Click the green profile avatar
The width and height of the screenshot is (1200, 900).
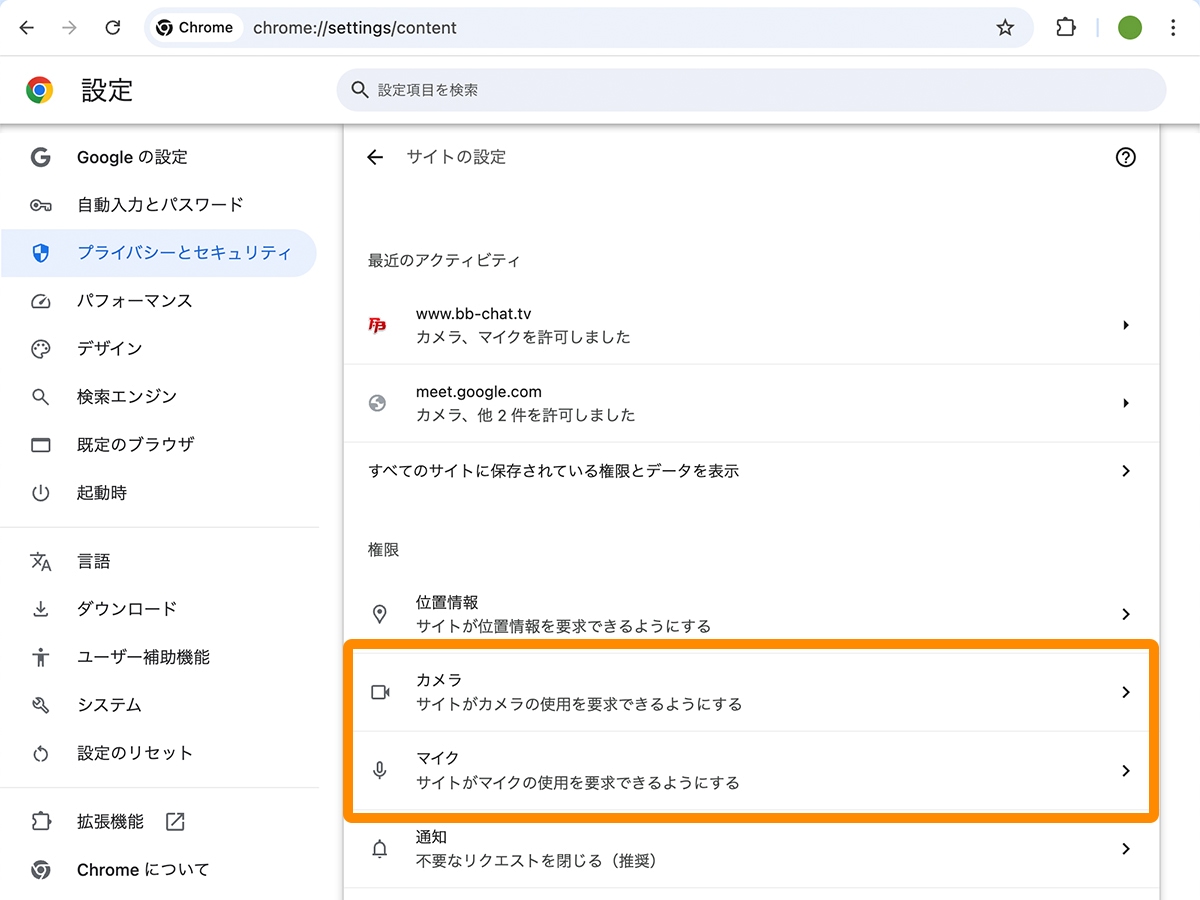pos(1129,27)
